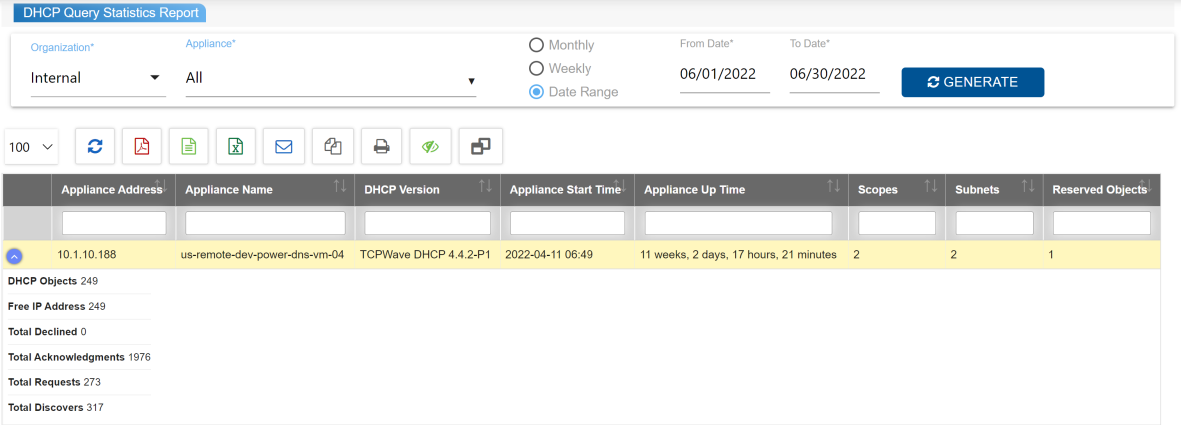This screenshot has height=425, width=1182.
Task: Expand the Appliance dropdown set to All
Action: 330,78
